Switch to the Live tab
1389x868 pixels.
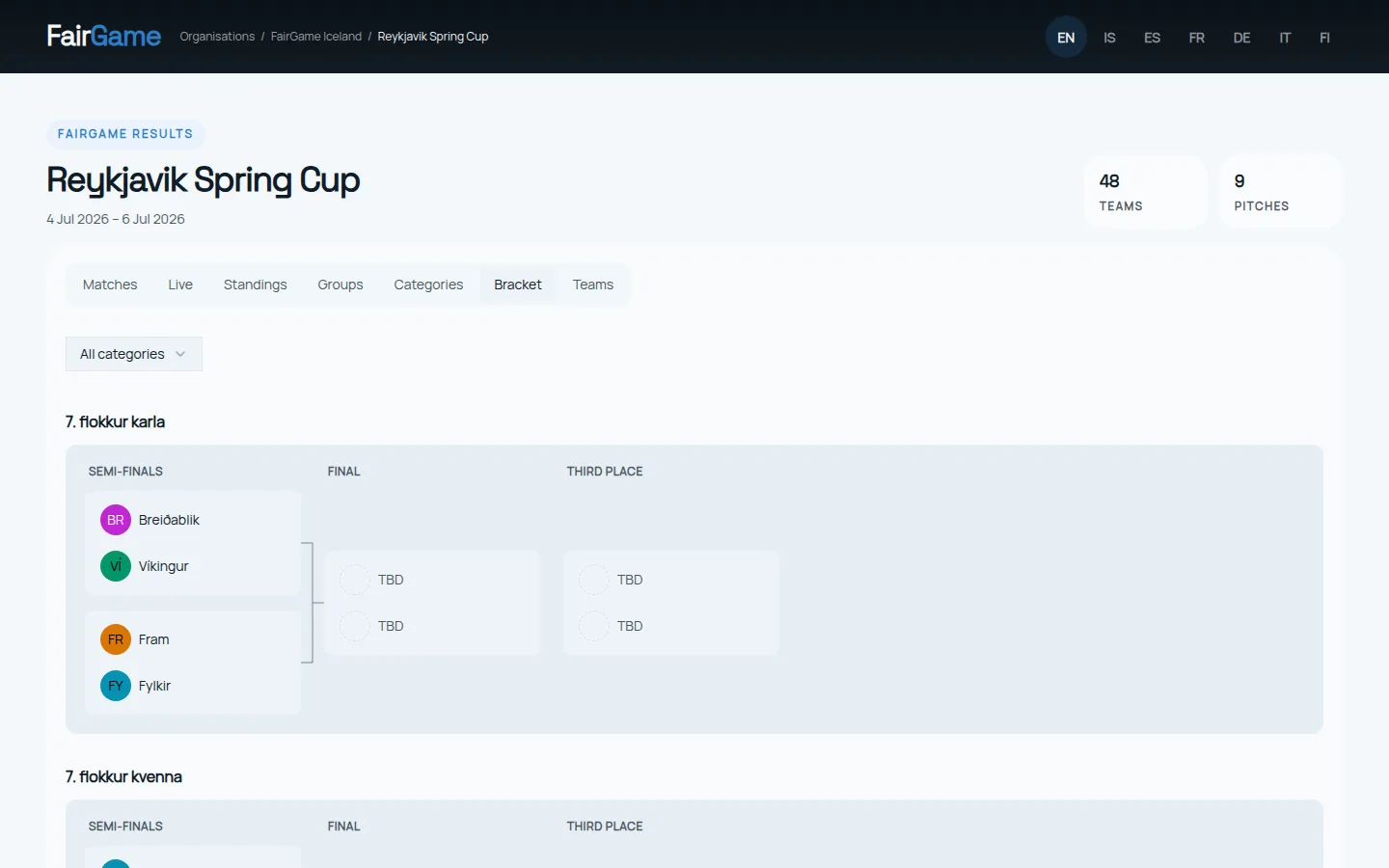pyautogui.click(x=180, y=285)
